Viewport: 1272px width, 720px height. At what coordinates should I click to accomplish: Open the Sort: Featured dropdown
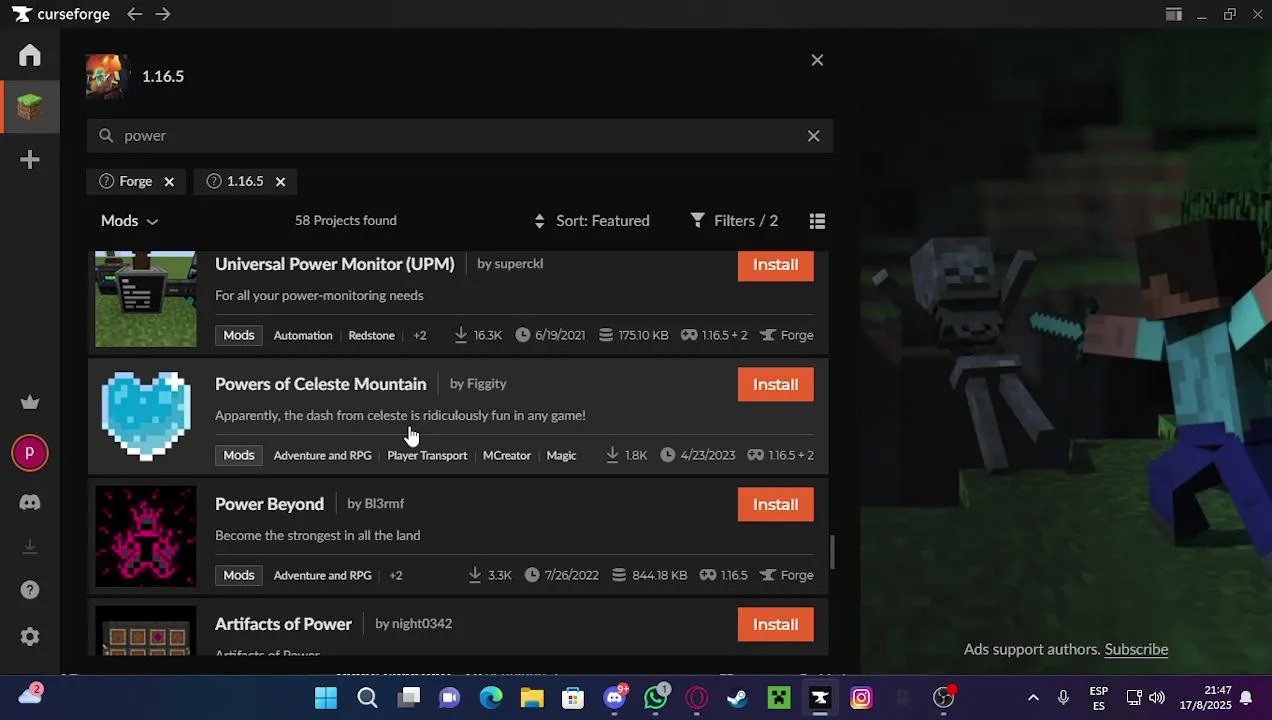[591, 221]
